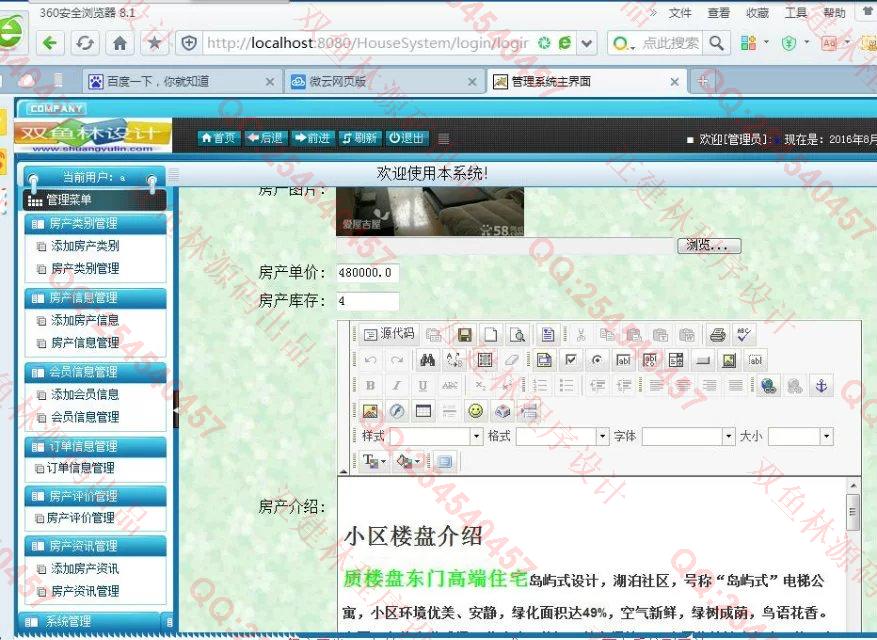Run spell check via ABC checkmark icon
The image size is (877, 640).
click(744, 335)
